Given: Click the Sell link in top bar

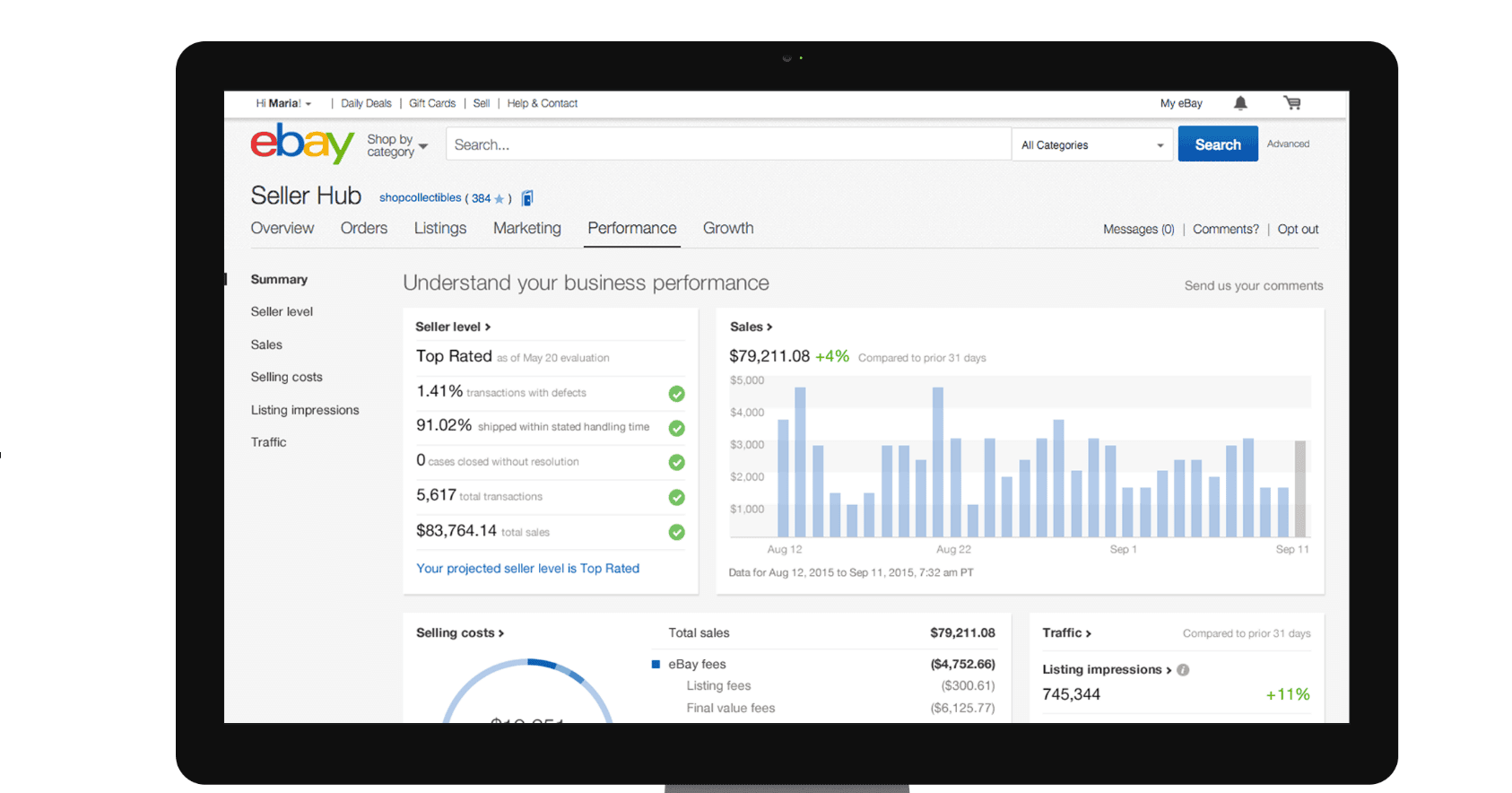Looking at the screenshot, I should [x=482, y=103].
